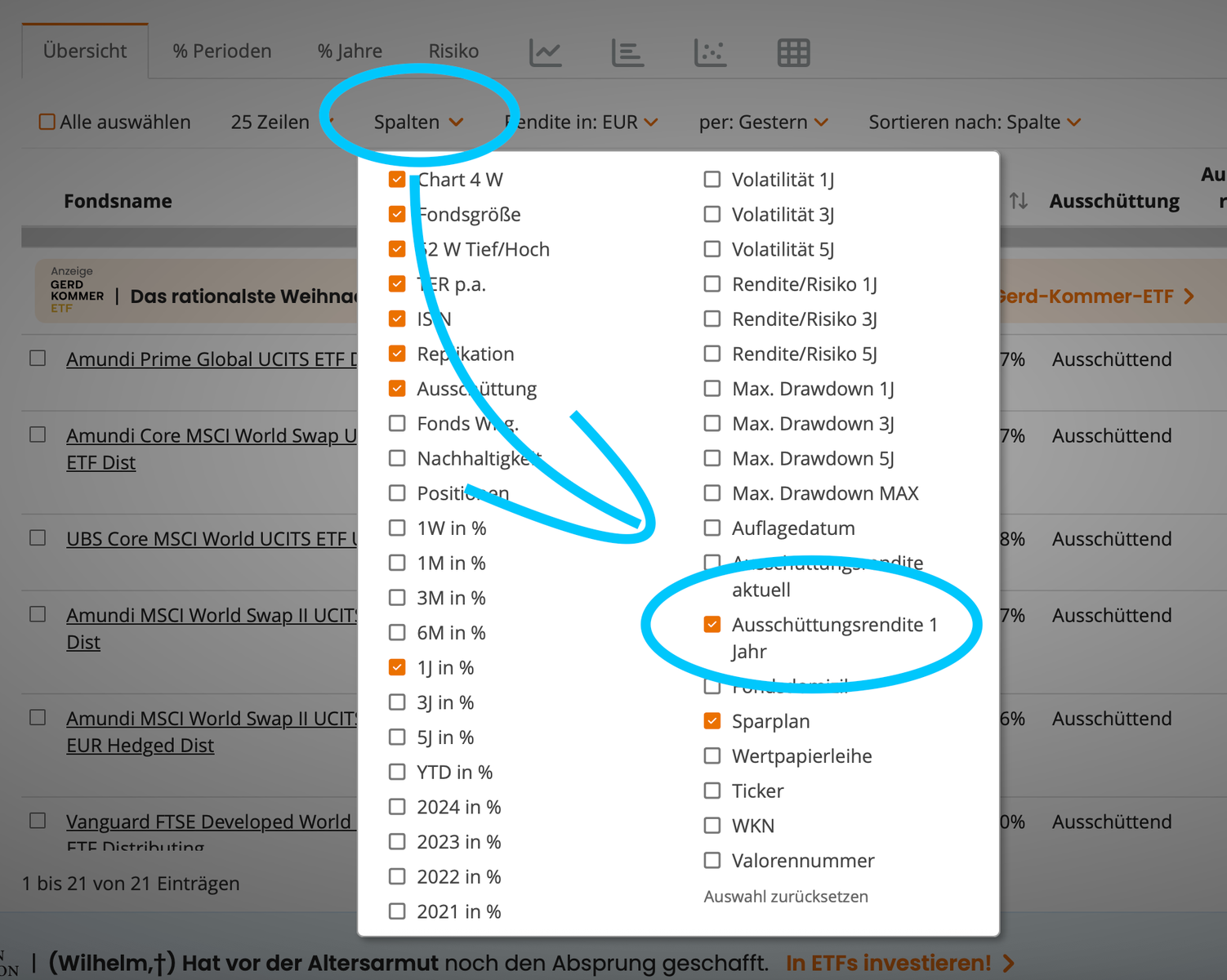Open the Rendite in: EUR dropdown
Screen dimensions: 1227x980
(582, 122)
